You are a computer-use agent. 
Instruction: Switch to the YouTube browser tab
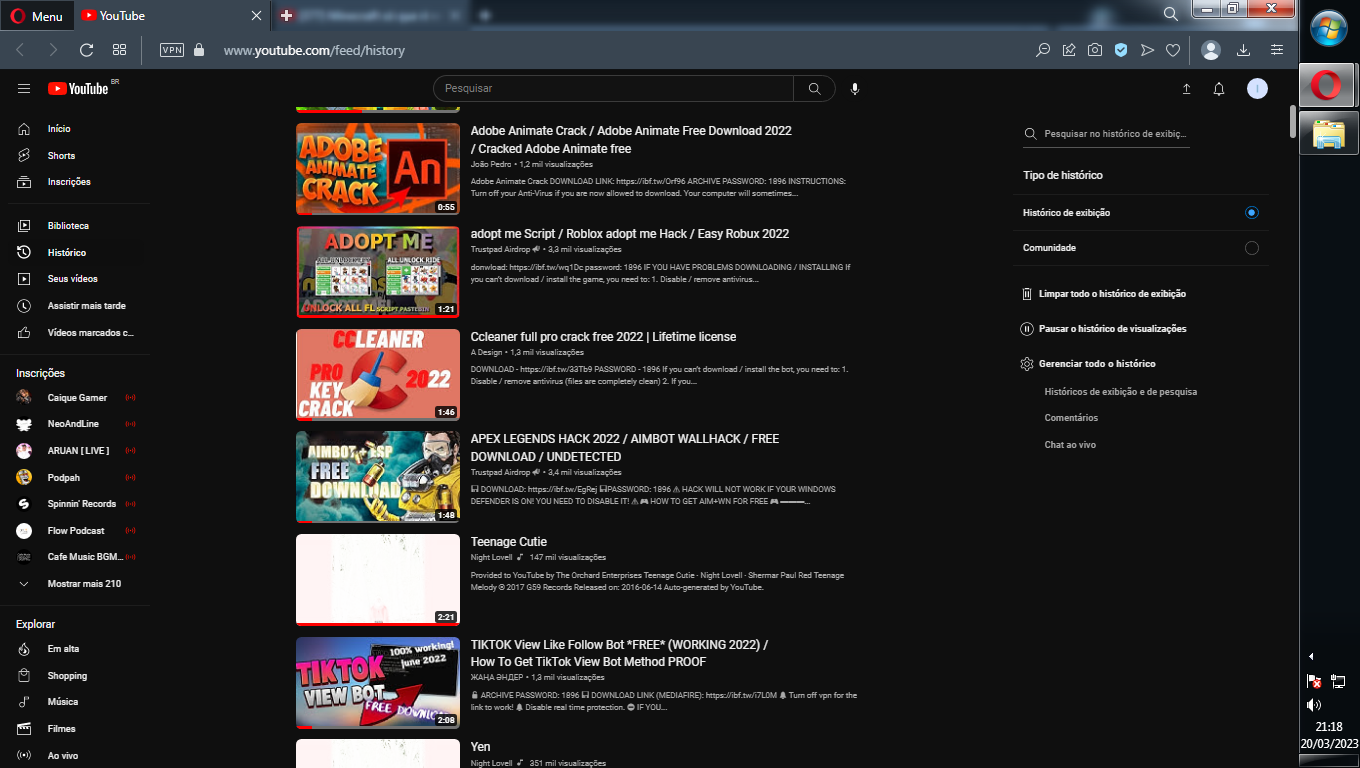click(170, 15)
